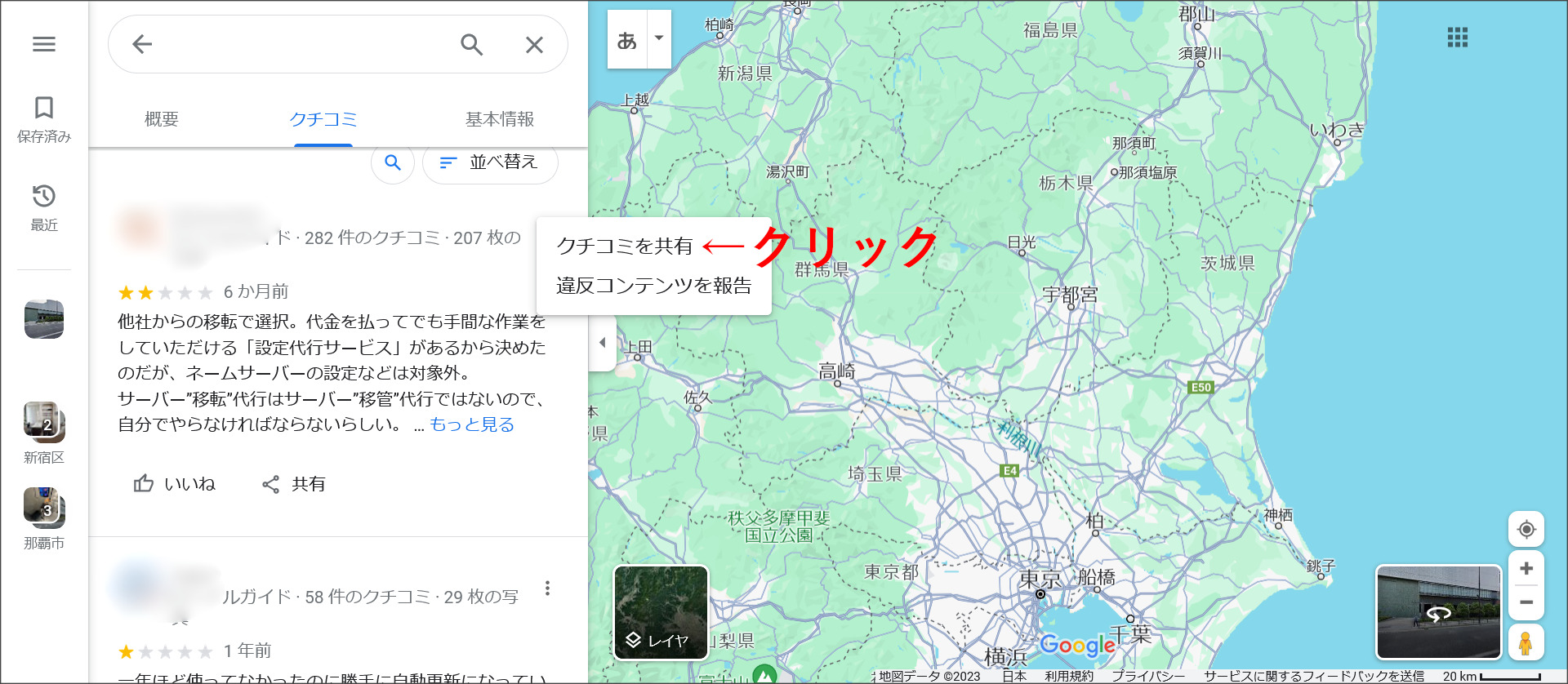
Task: Select the Street View pegman icon
Action: coord(1526,642)
